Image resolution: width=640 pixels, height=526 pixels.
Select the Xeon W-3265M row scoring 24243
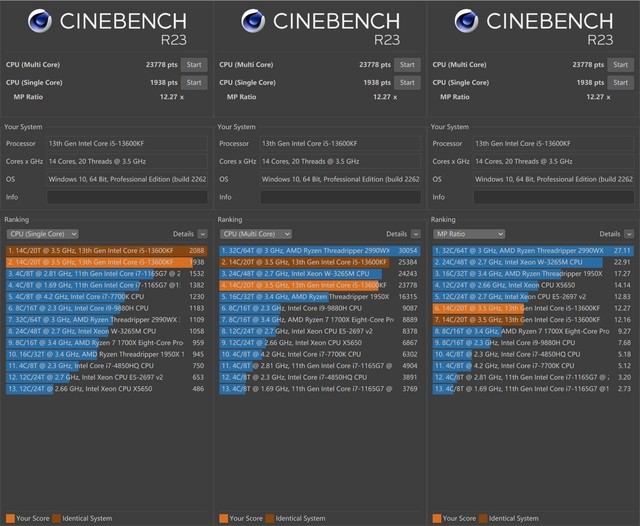320,274
